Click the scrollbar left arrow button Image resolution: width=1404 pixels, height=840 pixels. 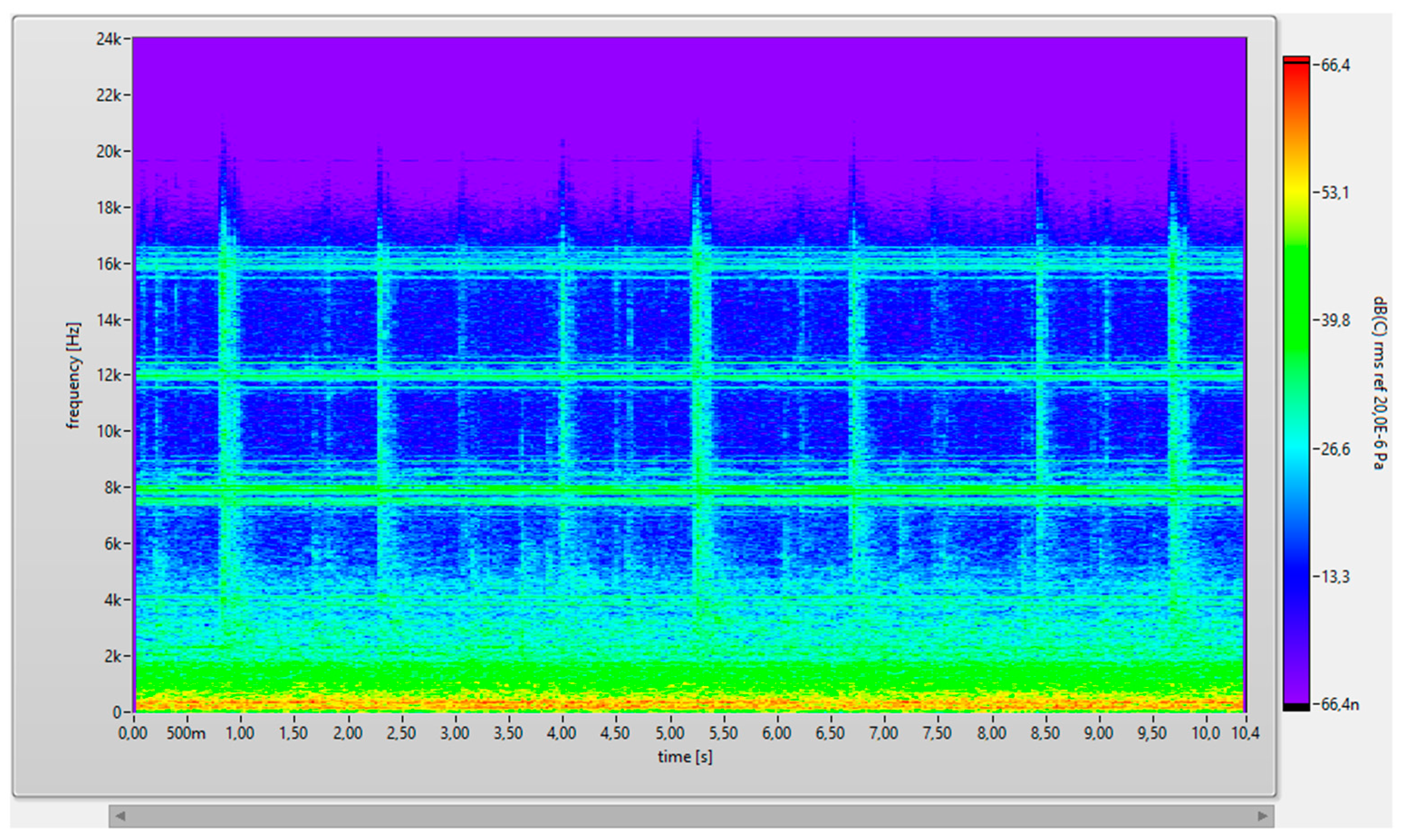click(120, 816)
